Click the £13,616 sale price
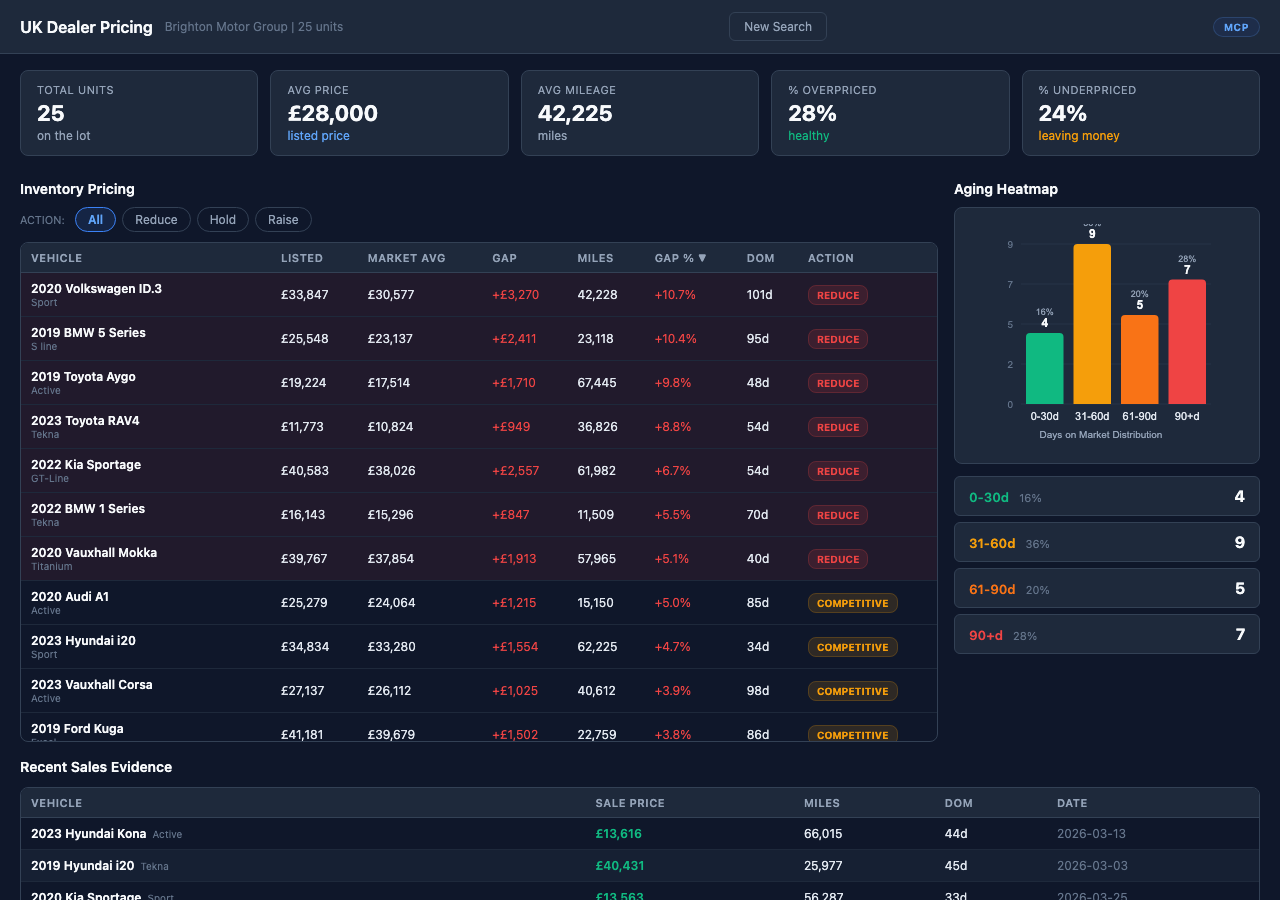The image size is (1280, 900). (x=619, y=834)
